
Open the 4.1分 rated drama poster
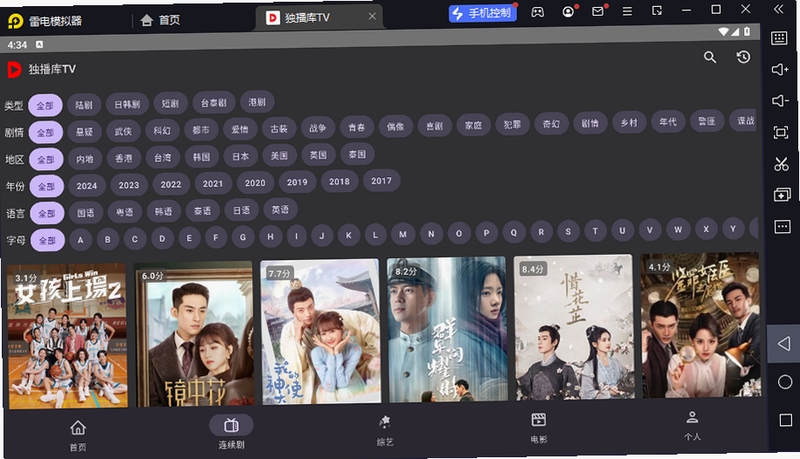click(701, 325)
